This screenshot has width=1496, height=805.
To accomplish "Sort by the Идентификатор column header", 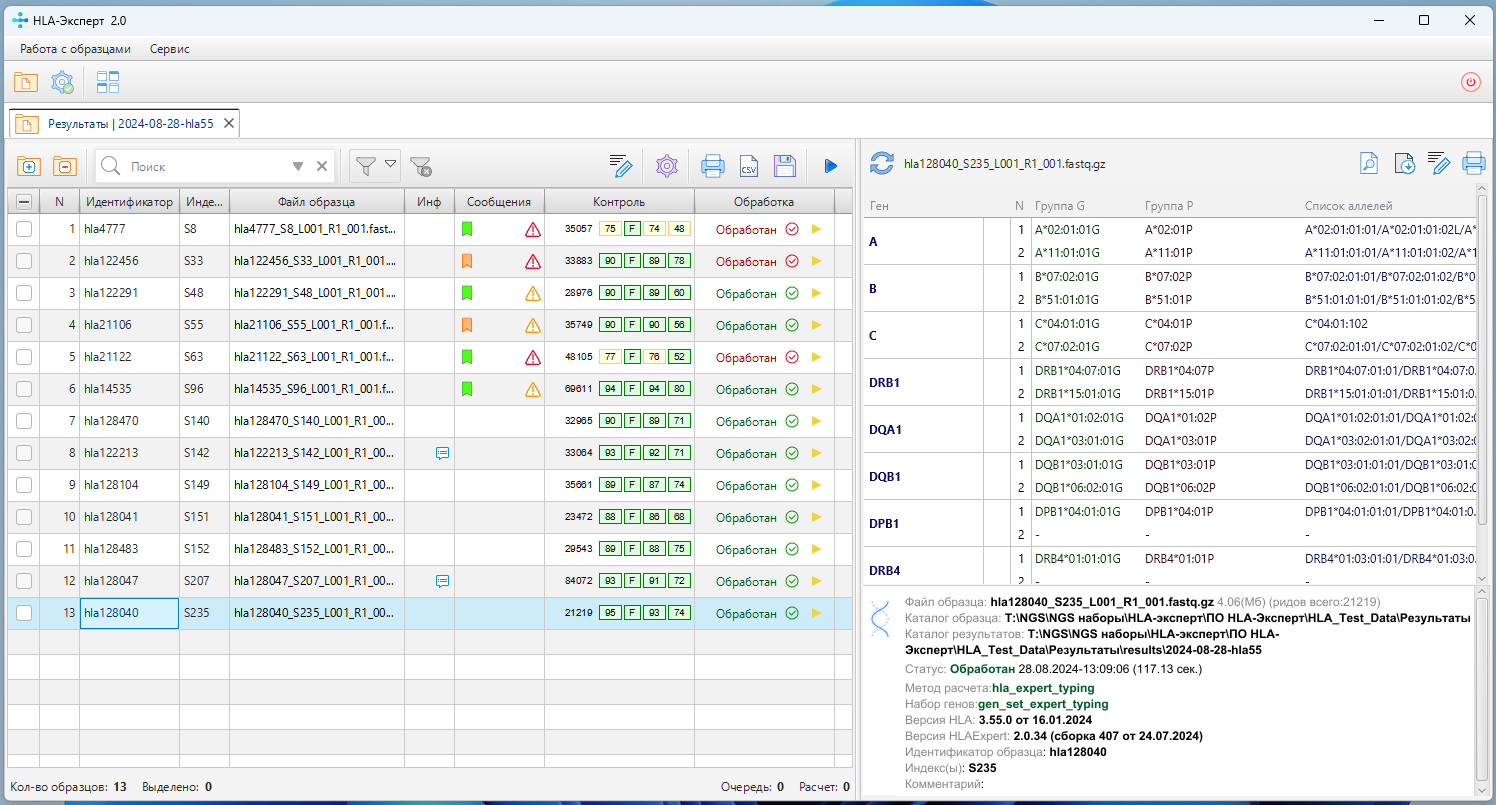I will click(x=129, y=202).
